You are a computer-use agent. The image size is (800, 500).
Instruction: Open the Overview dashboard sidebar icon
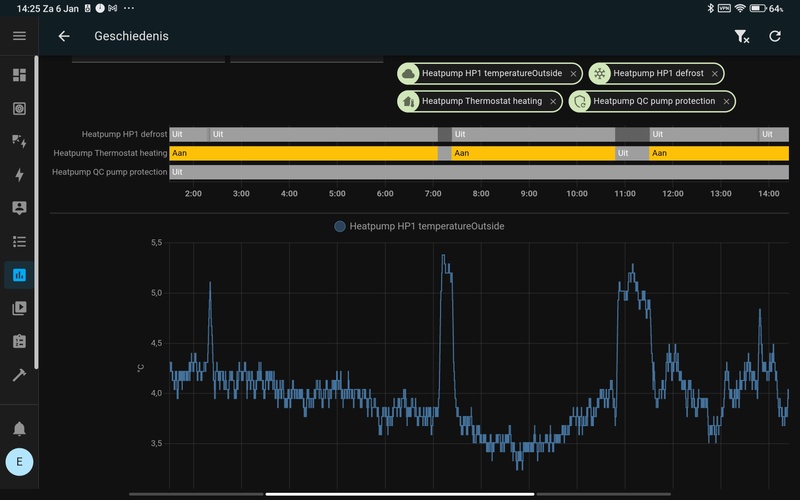coord(19,75)
